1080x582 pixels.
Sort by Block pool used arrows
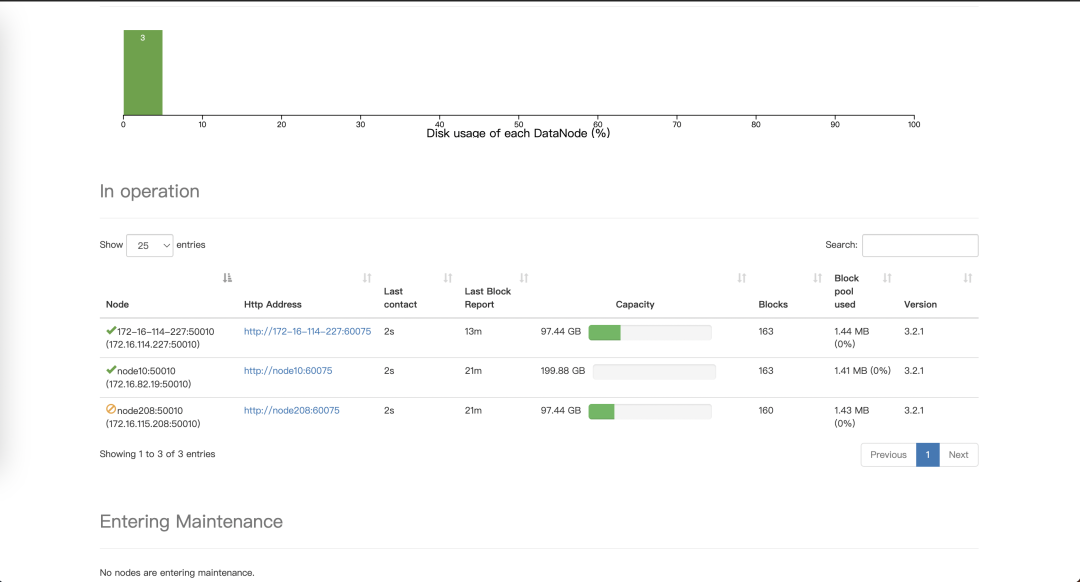[x=887, y=278]
